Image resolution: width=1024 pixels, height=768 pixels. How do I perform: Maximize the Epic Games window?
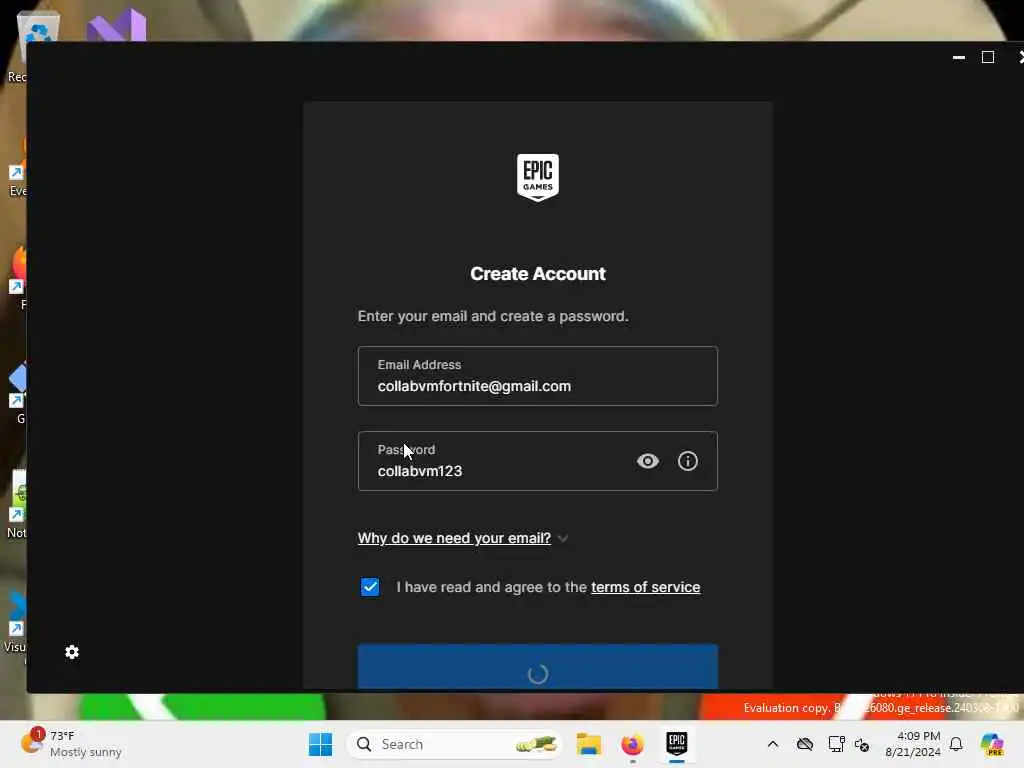[988, 57]
